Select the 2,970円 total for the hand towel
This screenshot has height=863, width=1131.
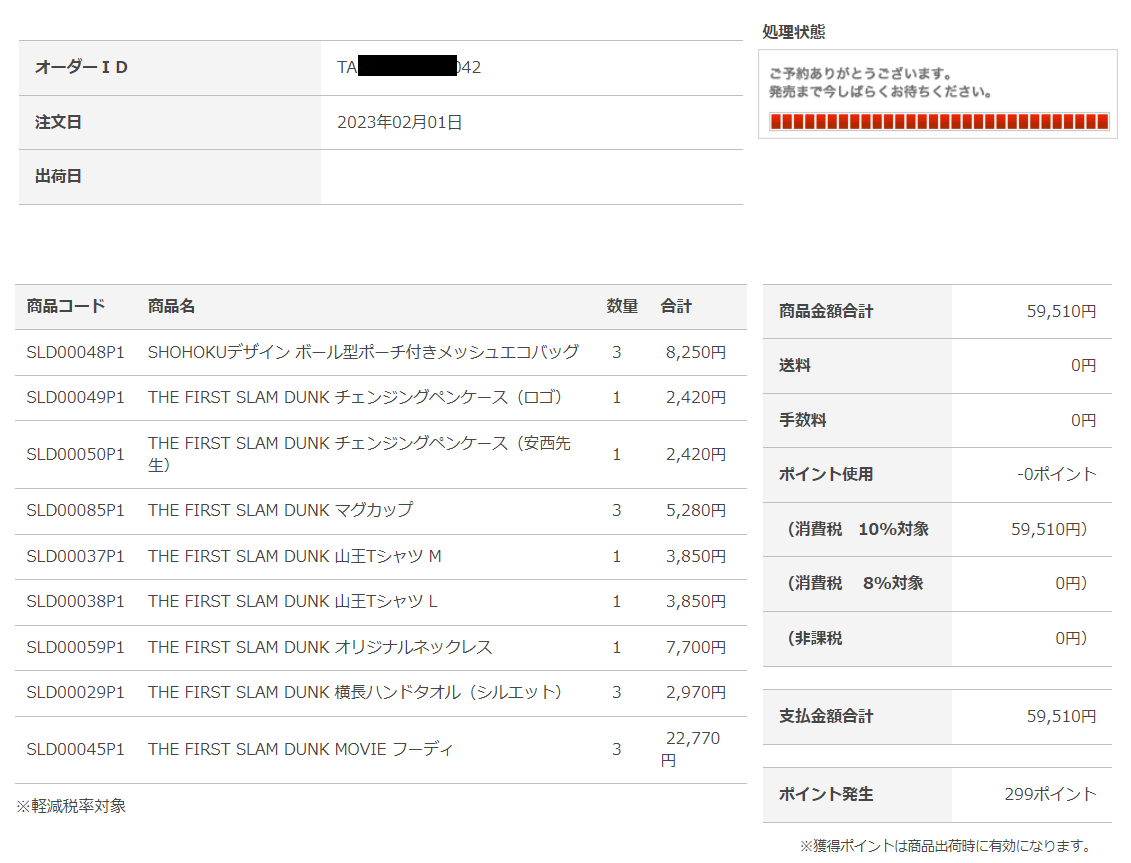pos(696,693)
